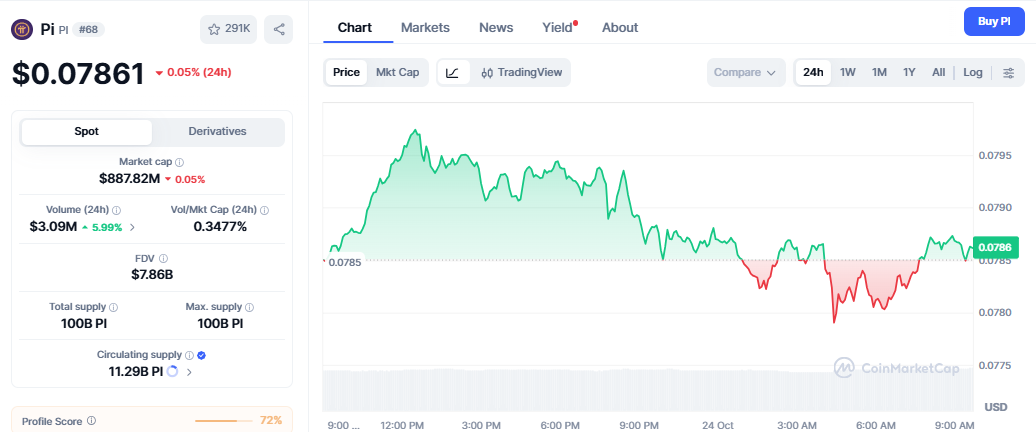Click the 11.29B PI circulating supply value

pos(135,371)
